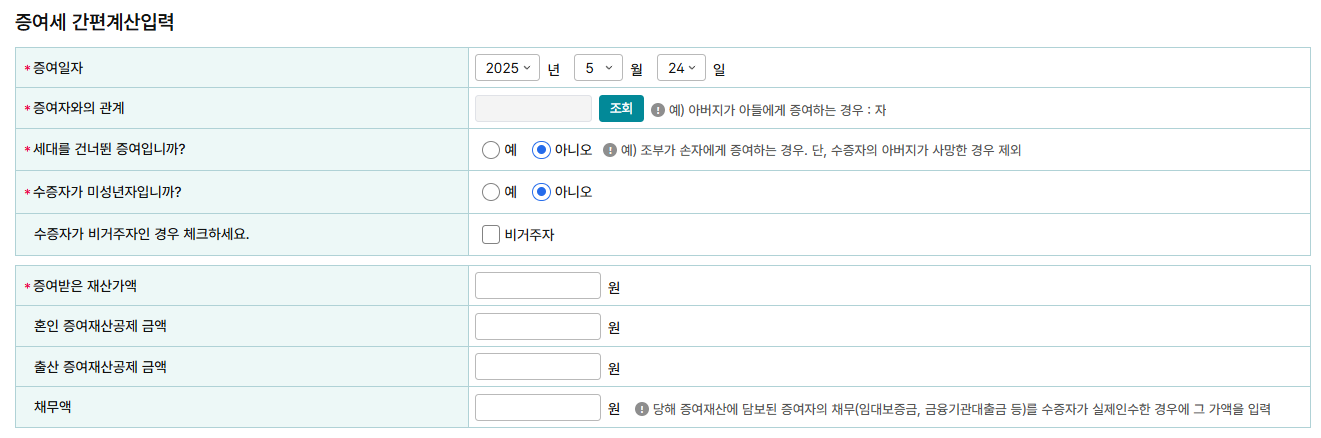Screen dimensions: 1321x438
Task: Click info icon next to generation-skip example
Action: (x=610, y=150)
